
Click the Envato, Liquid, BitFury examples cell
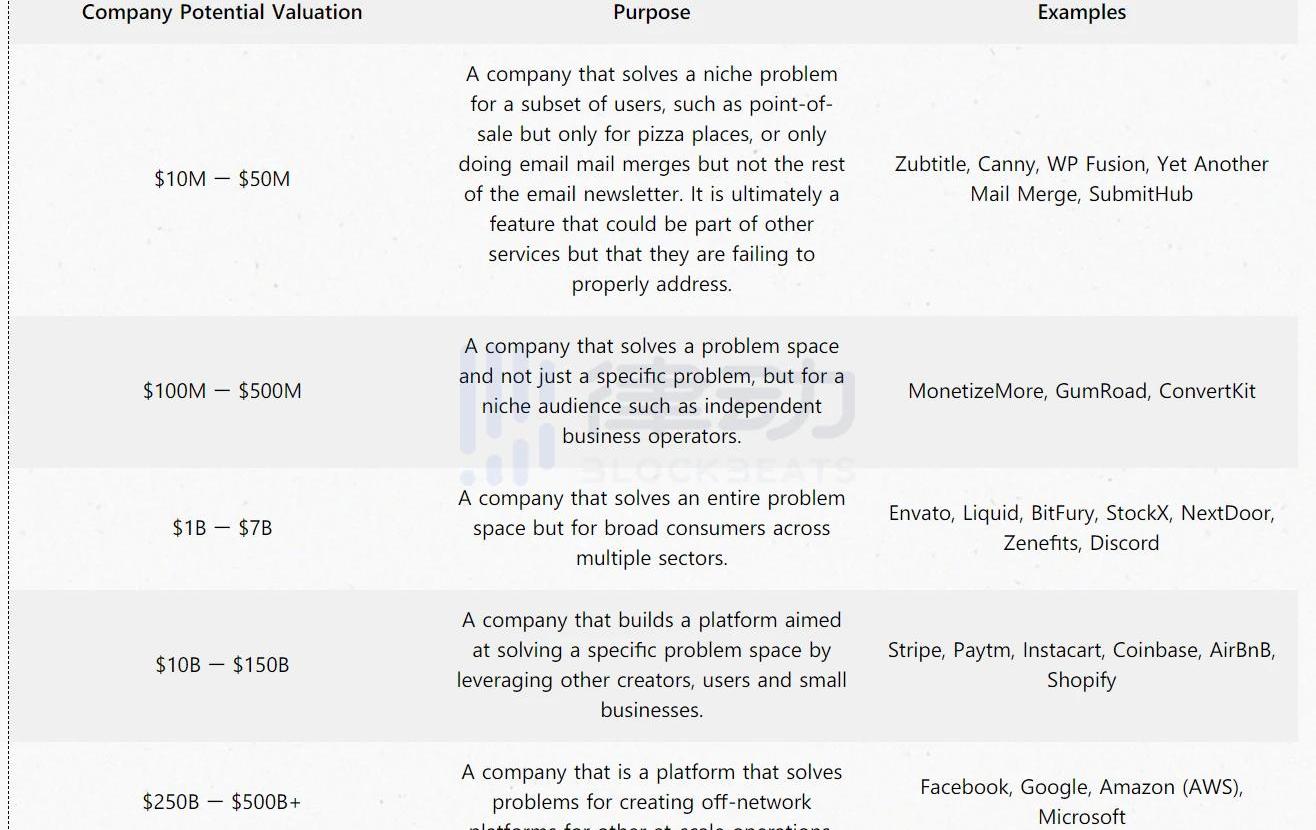point(1081,528)
